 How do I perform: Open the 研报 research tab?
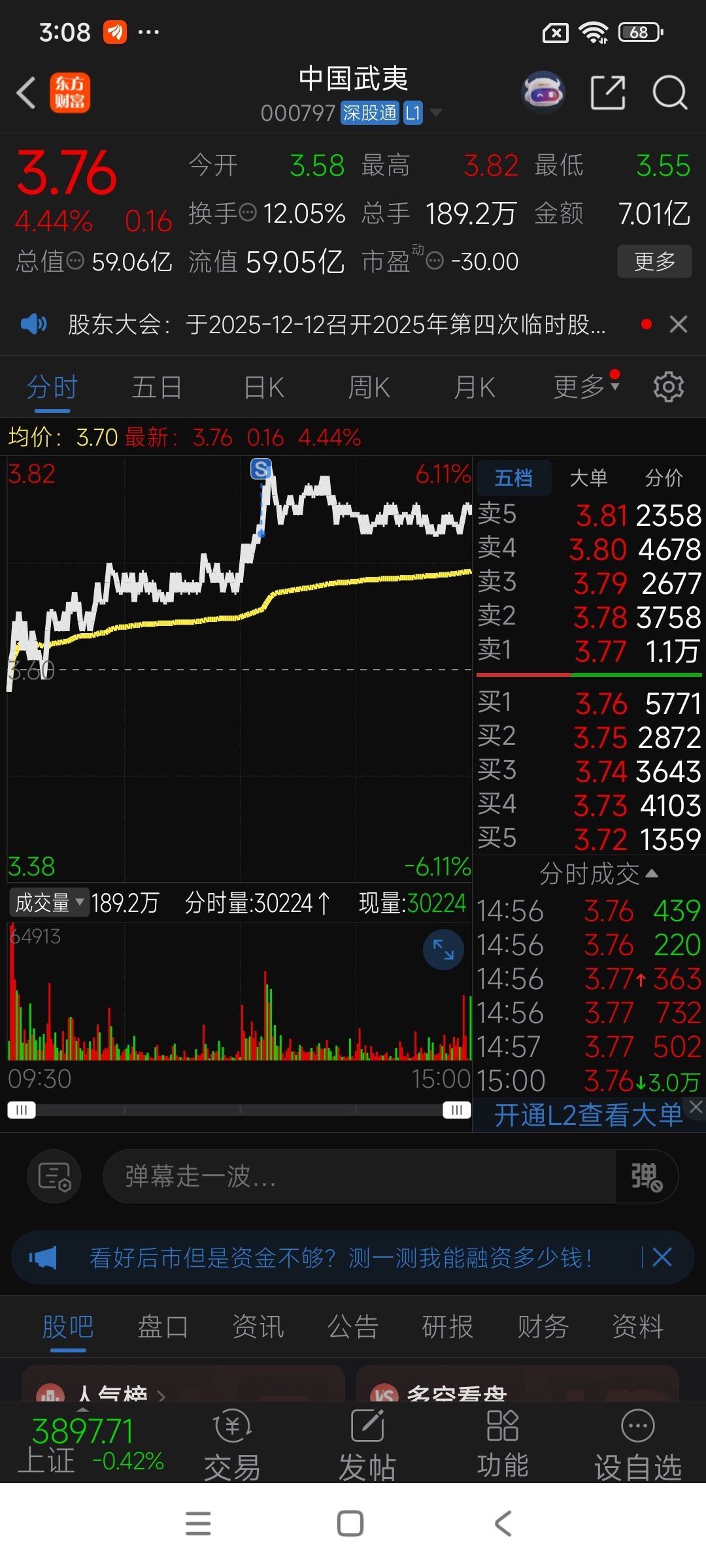pos(448,1326)
